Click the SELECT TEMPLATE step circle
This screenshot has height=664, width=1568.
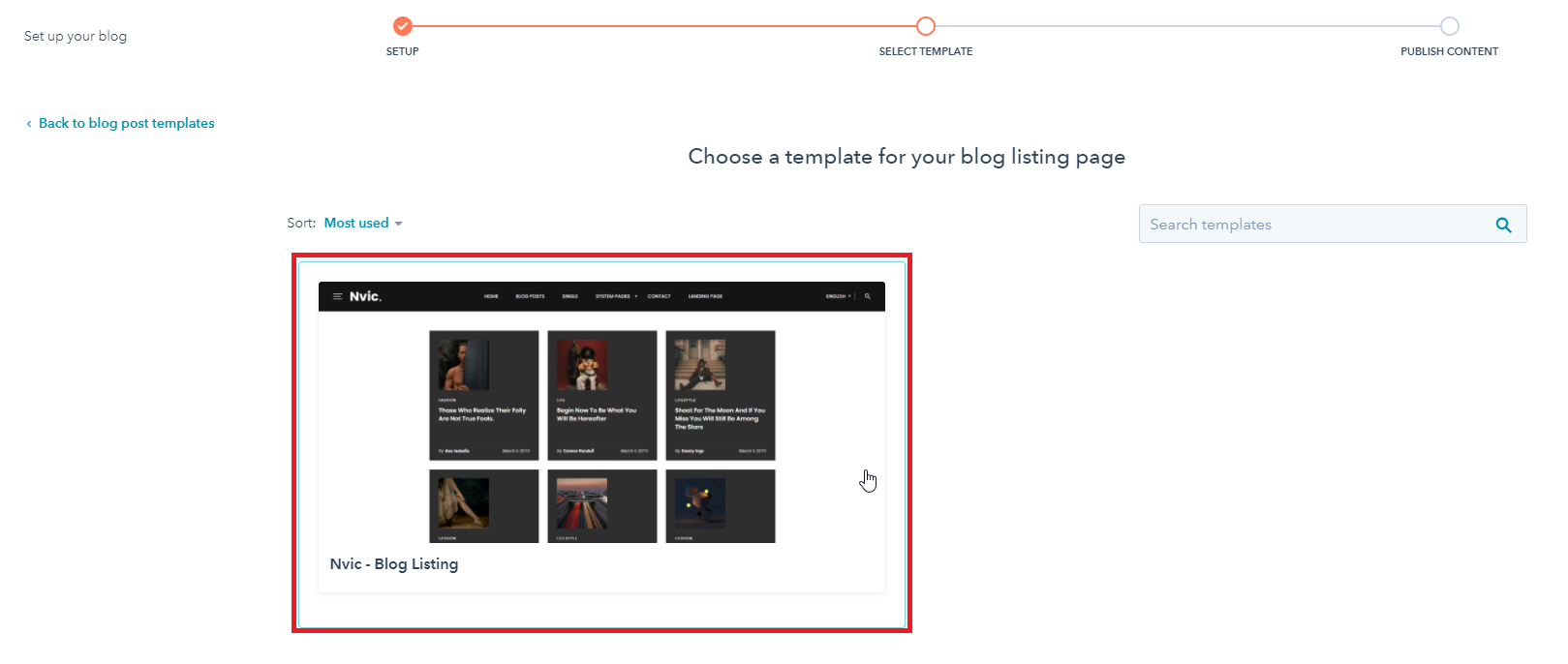click(x=926, y=26)
